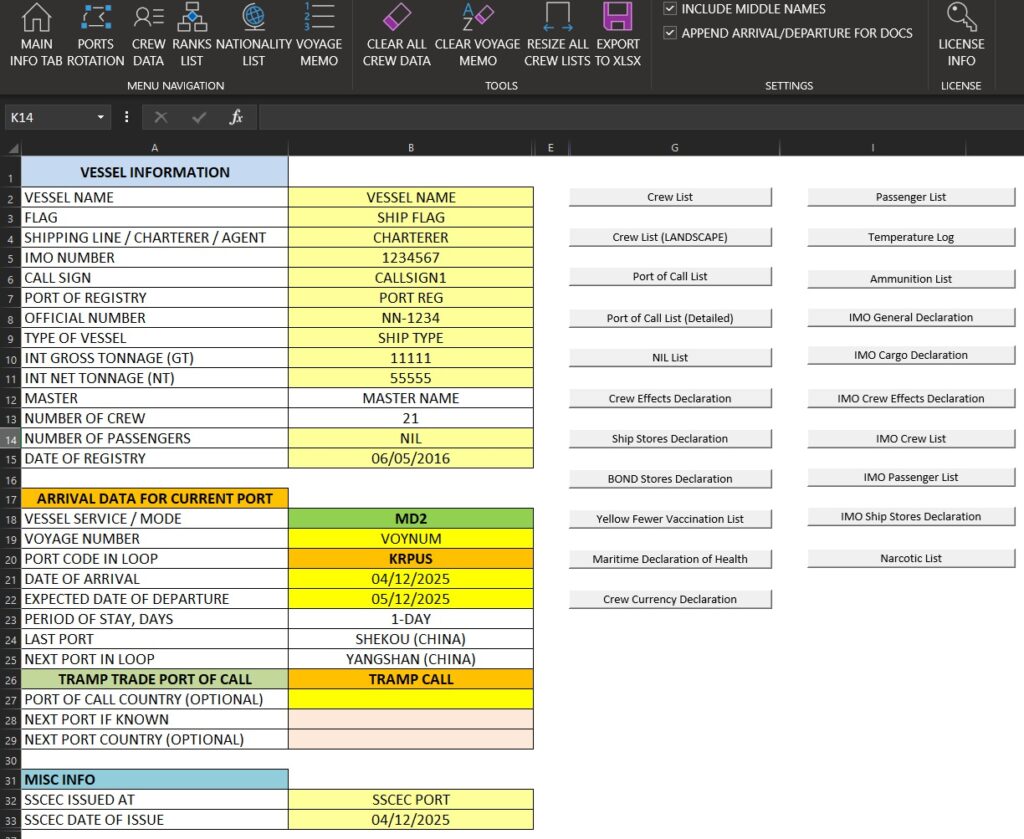Click the Crew List button

coord(670,197)
